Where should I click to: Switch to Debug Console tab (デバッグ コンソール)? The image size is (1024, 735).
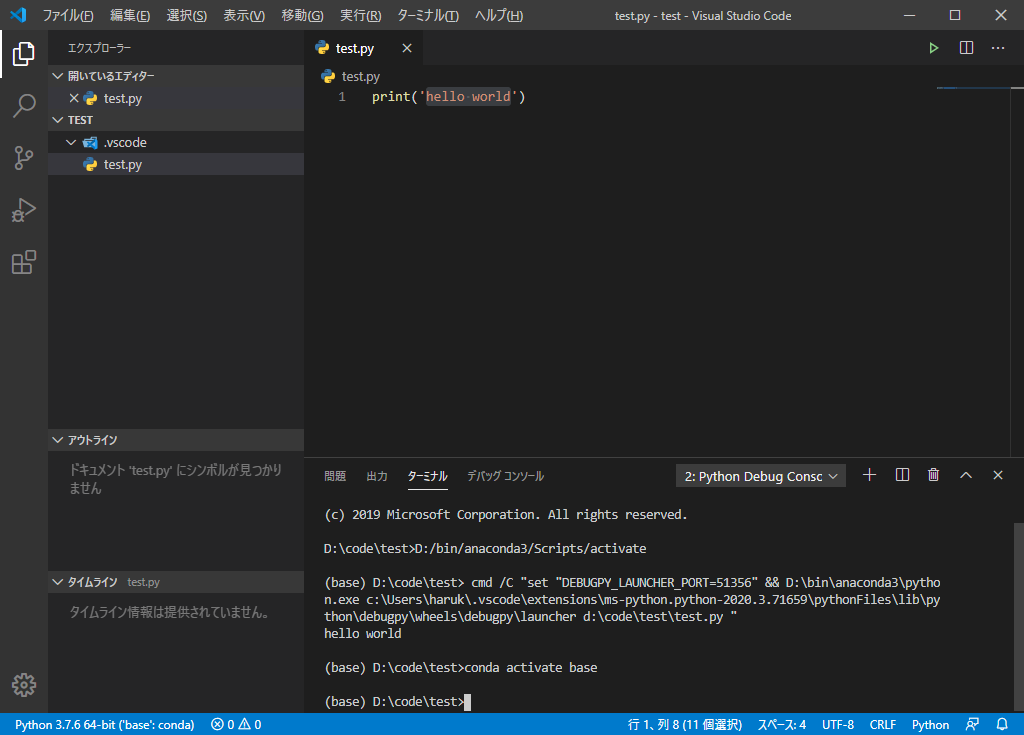pyautogui.click(x=505, y=476)
